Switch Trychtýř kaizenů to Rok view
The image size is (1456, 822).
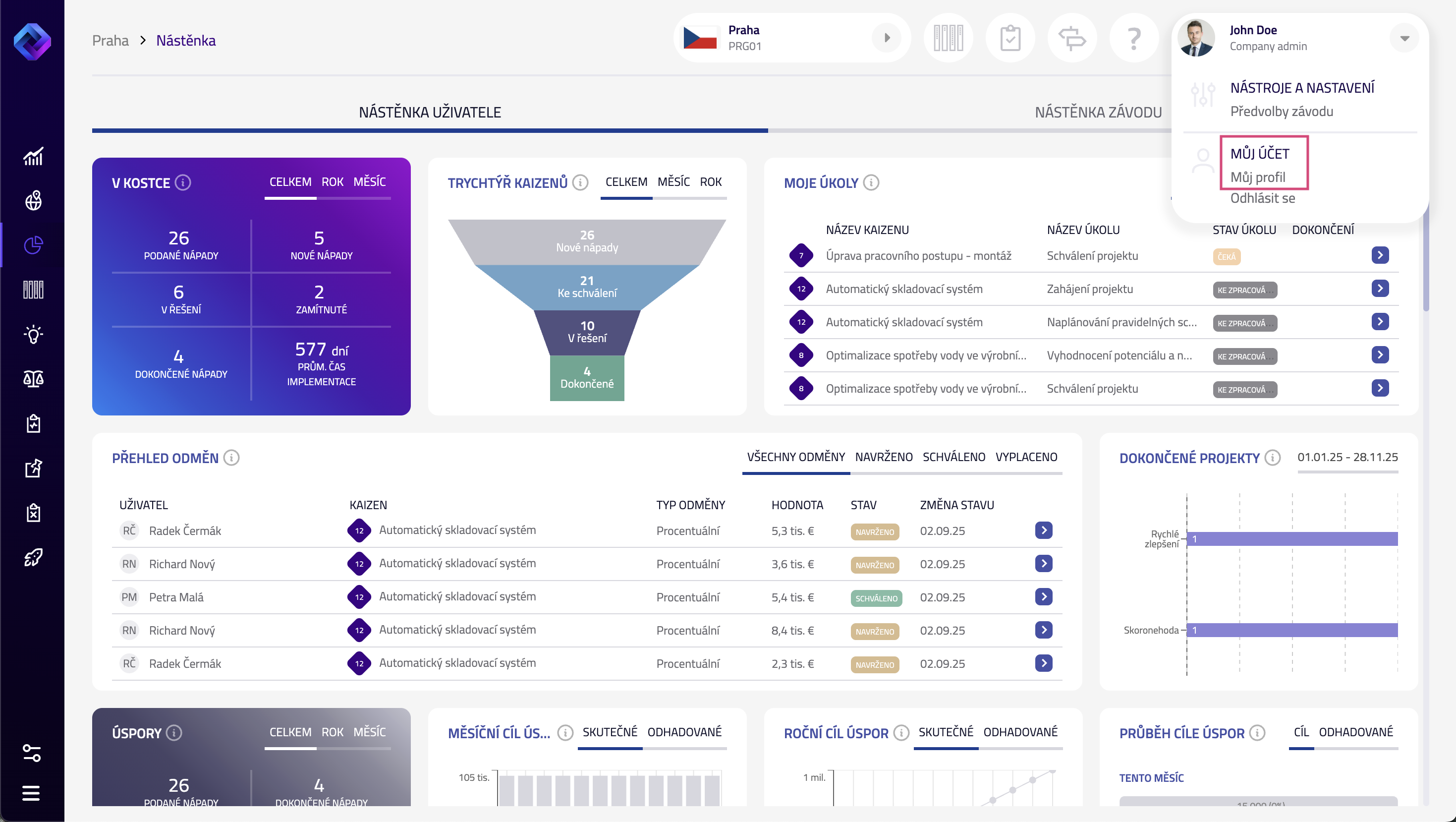pos(711,182)
